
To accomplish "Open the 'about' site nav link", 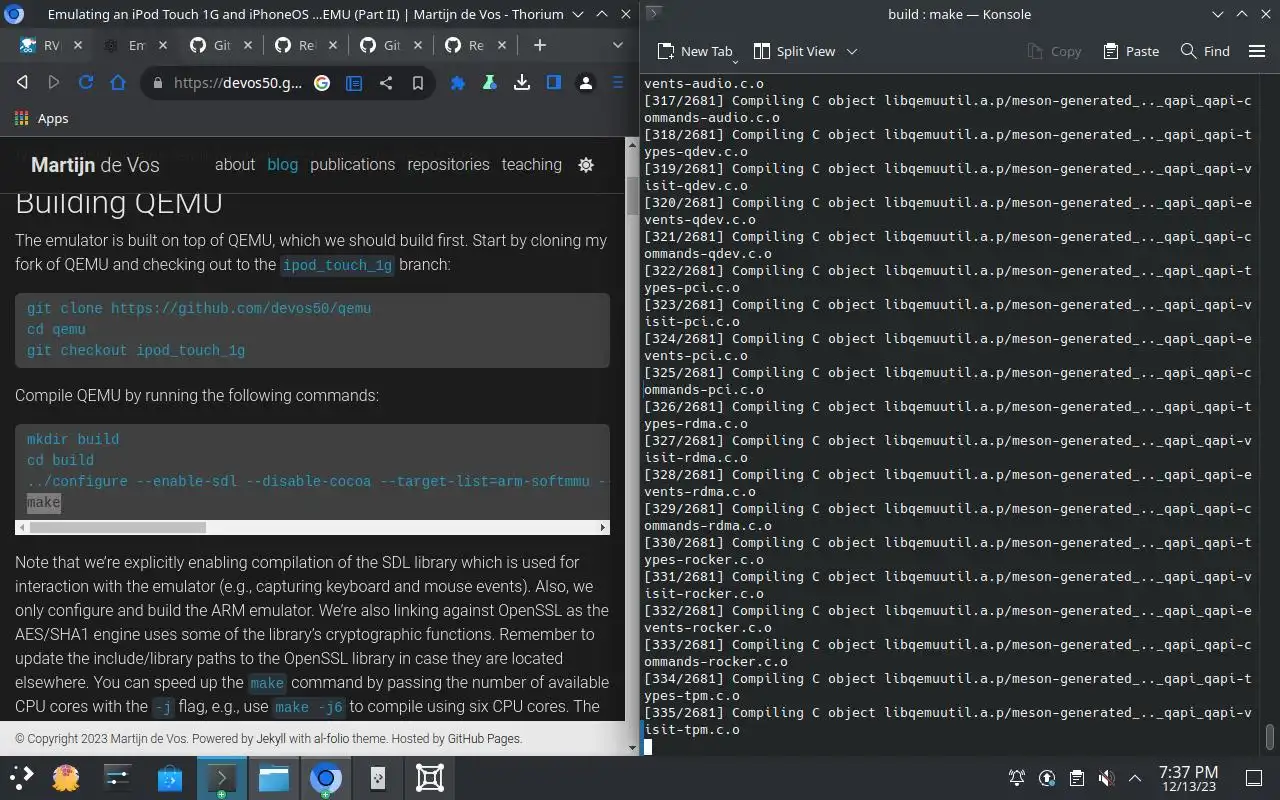I will 235,165.
